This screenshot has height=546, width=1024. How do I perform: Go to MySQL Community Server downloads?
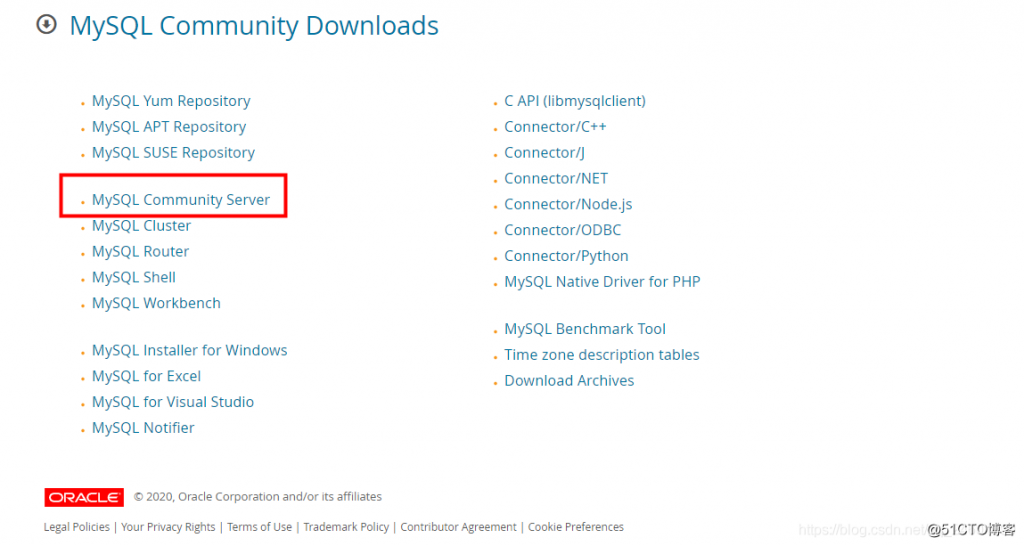[181, 200]
